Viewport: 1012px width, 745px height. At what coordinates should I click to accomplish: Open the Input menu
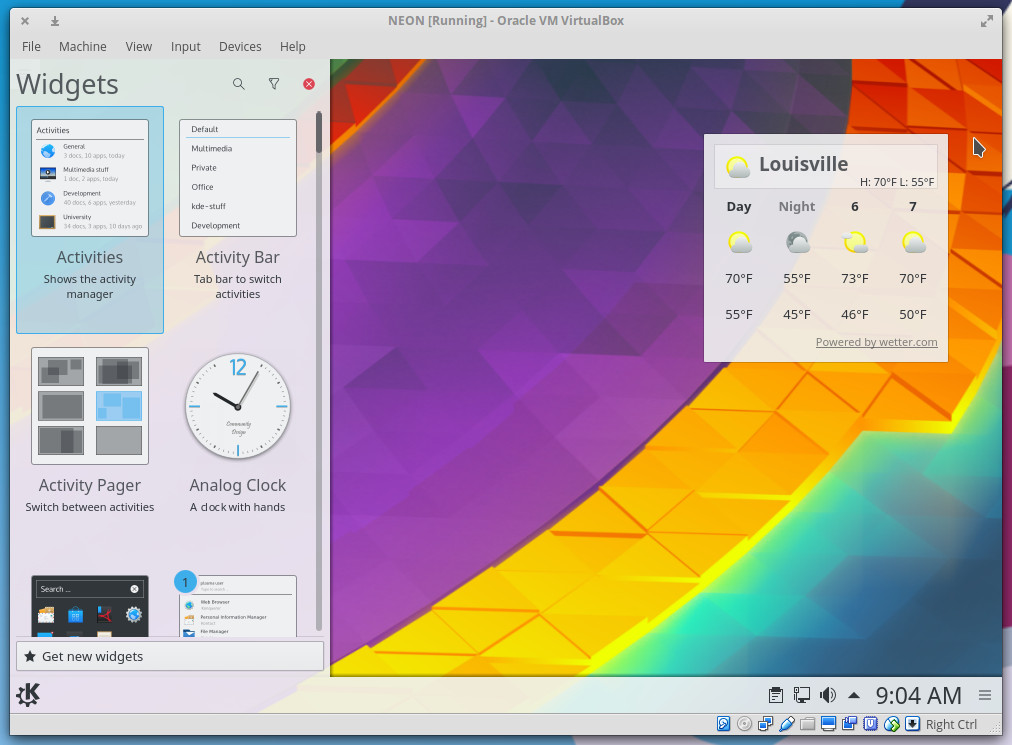coord(185,46)
